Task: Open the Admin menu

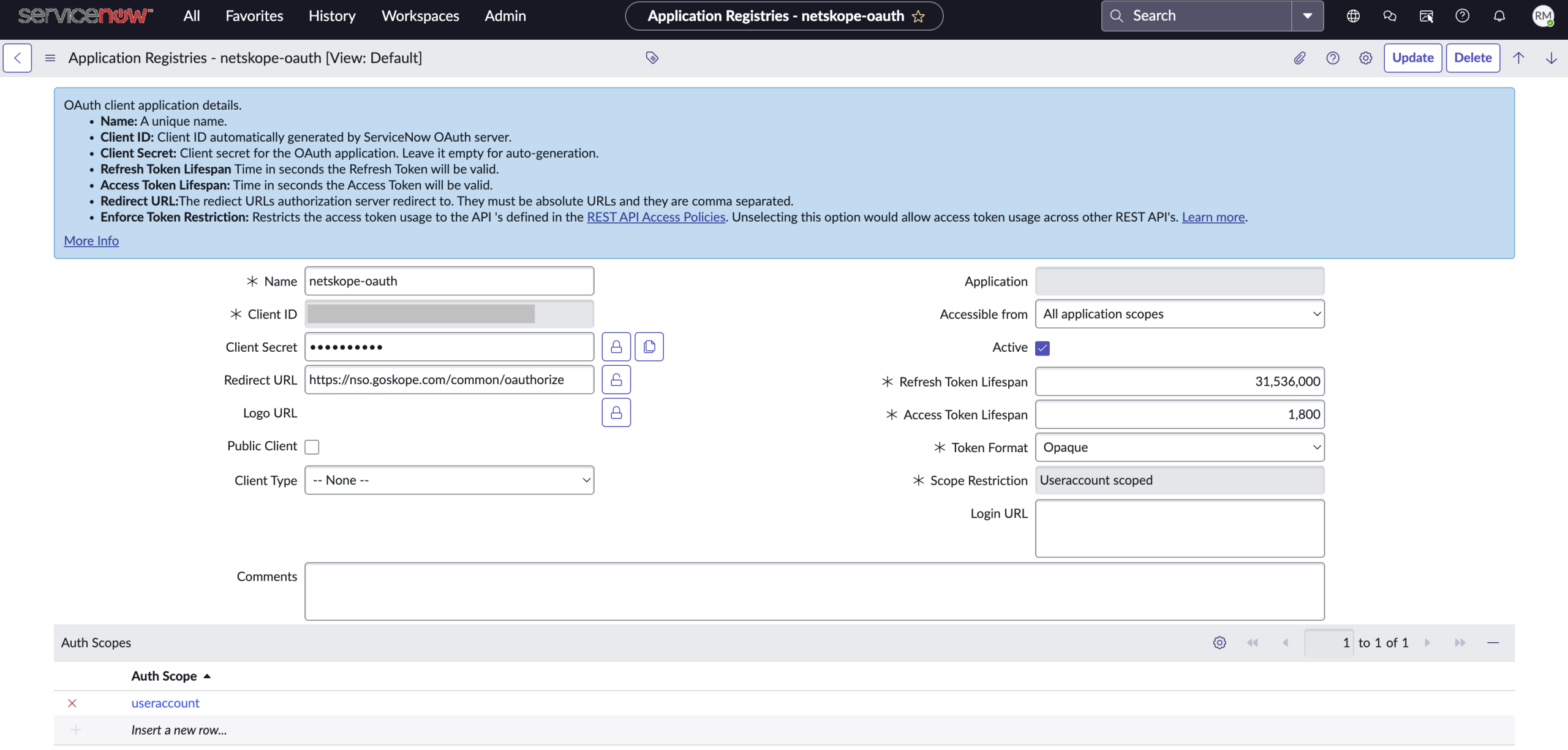Action: (x=505, y=16)
